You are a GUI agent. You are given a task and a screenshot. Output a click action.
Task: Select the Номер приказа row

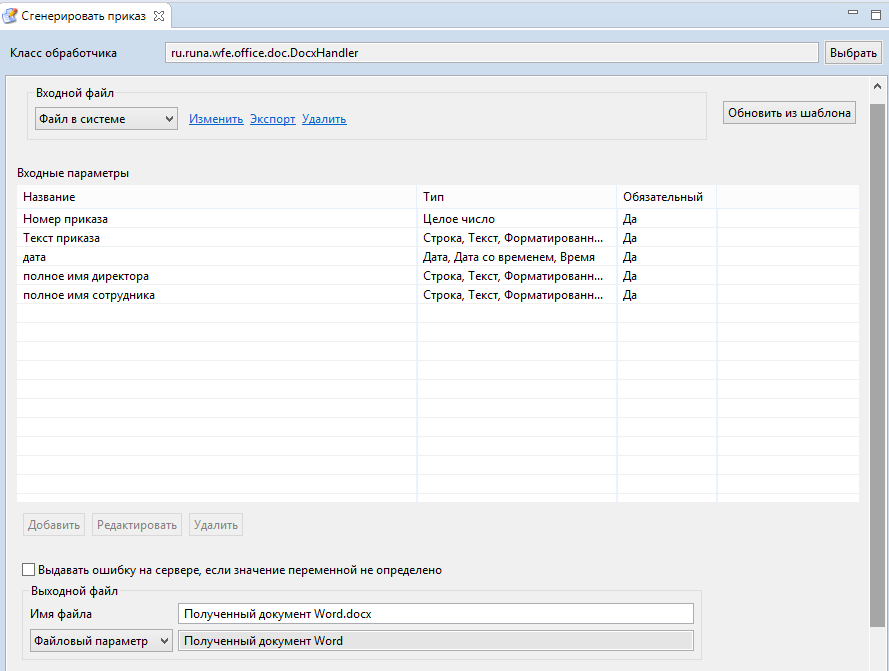438,219
